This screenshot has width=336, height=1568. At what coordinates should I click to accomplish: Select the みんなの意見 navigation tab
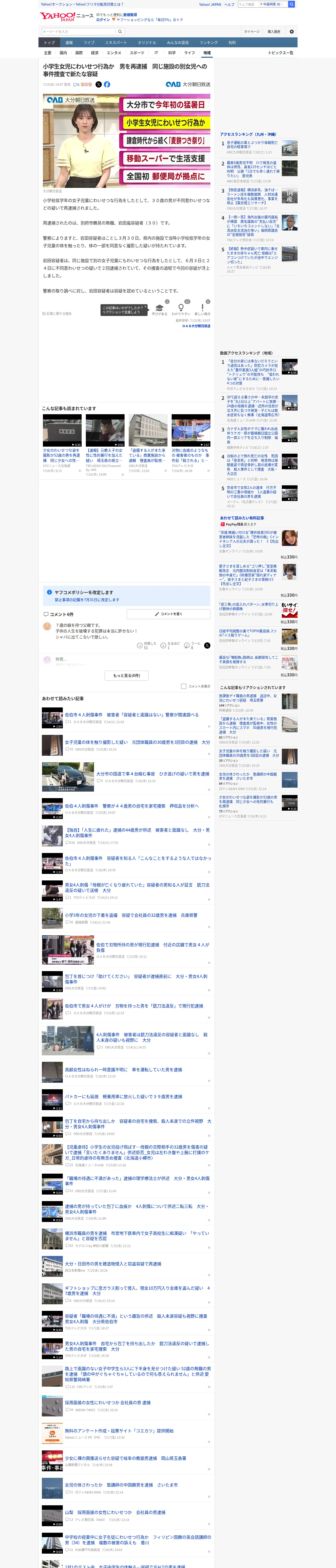[x=178, y=43]
